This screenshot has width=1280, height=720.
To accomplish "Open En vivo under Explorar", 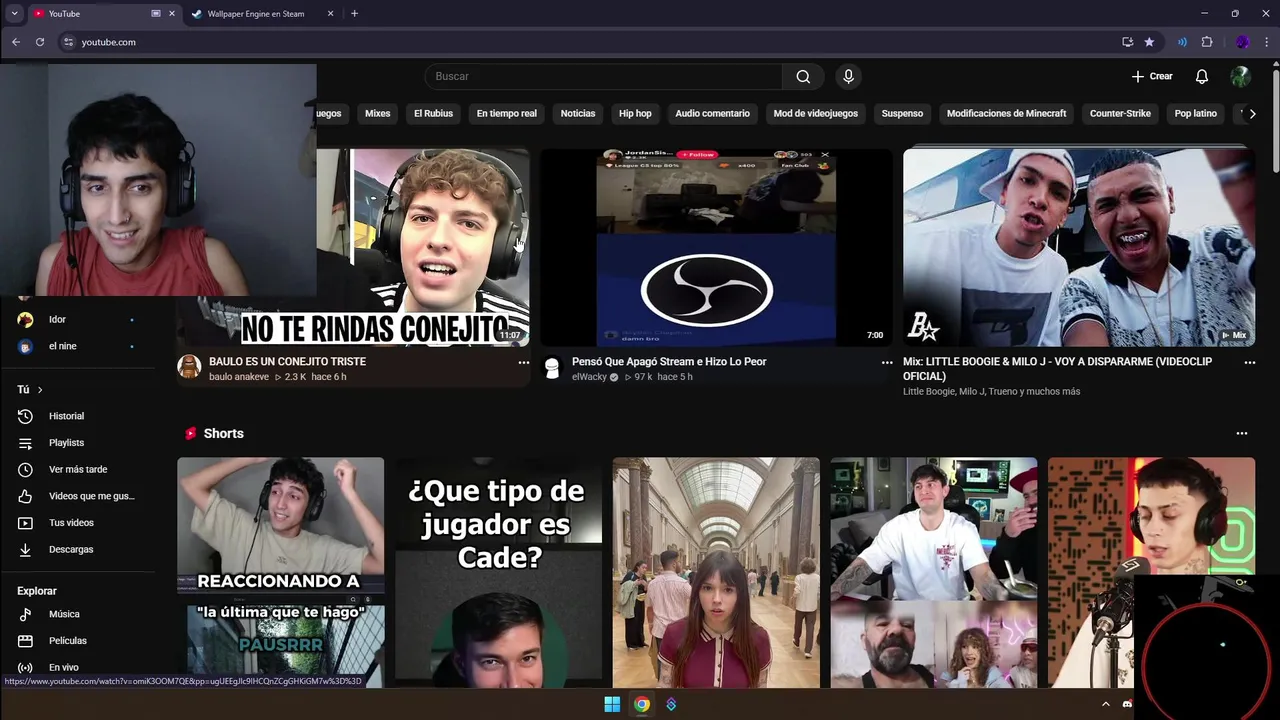I will (x=63, y=668).
